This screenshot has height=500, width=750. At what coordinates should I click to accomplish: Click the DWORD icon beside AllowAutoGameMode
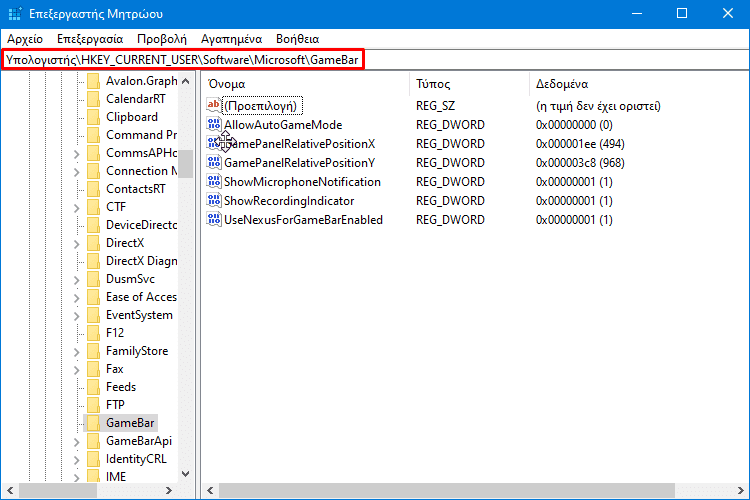pos(213,124)
